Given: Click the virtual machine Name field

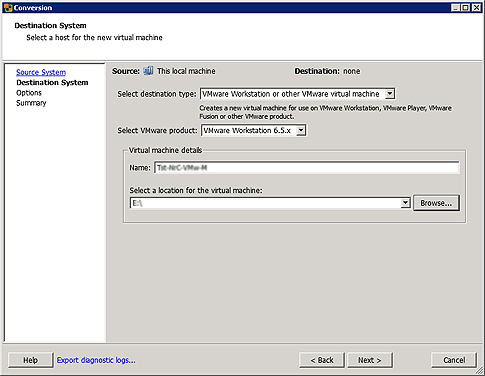Looking at the screenshot, I should coord(307,168).
